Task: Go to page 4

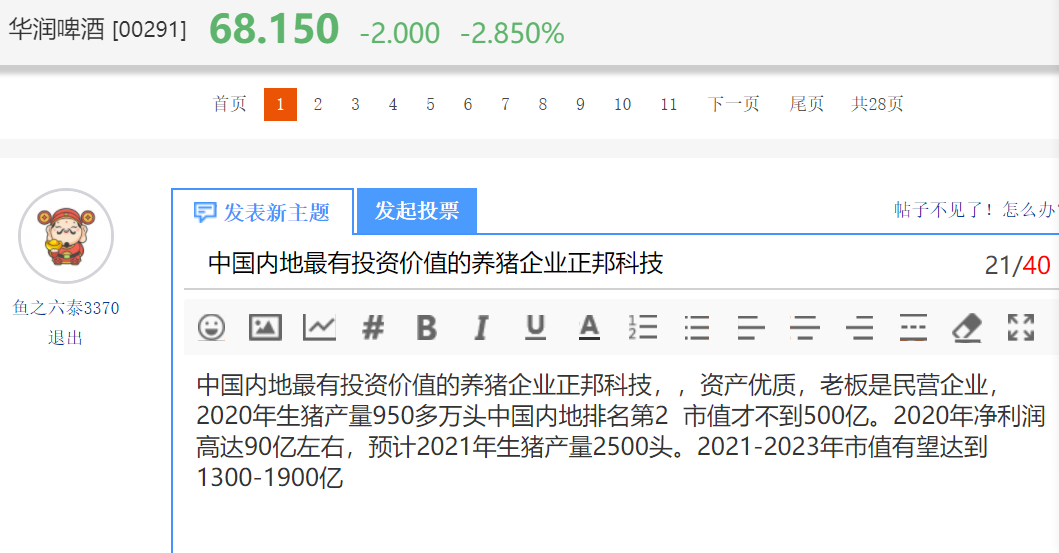Action: click(x=392, y=105)
